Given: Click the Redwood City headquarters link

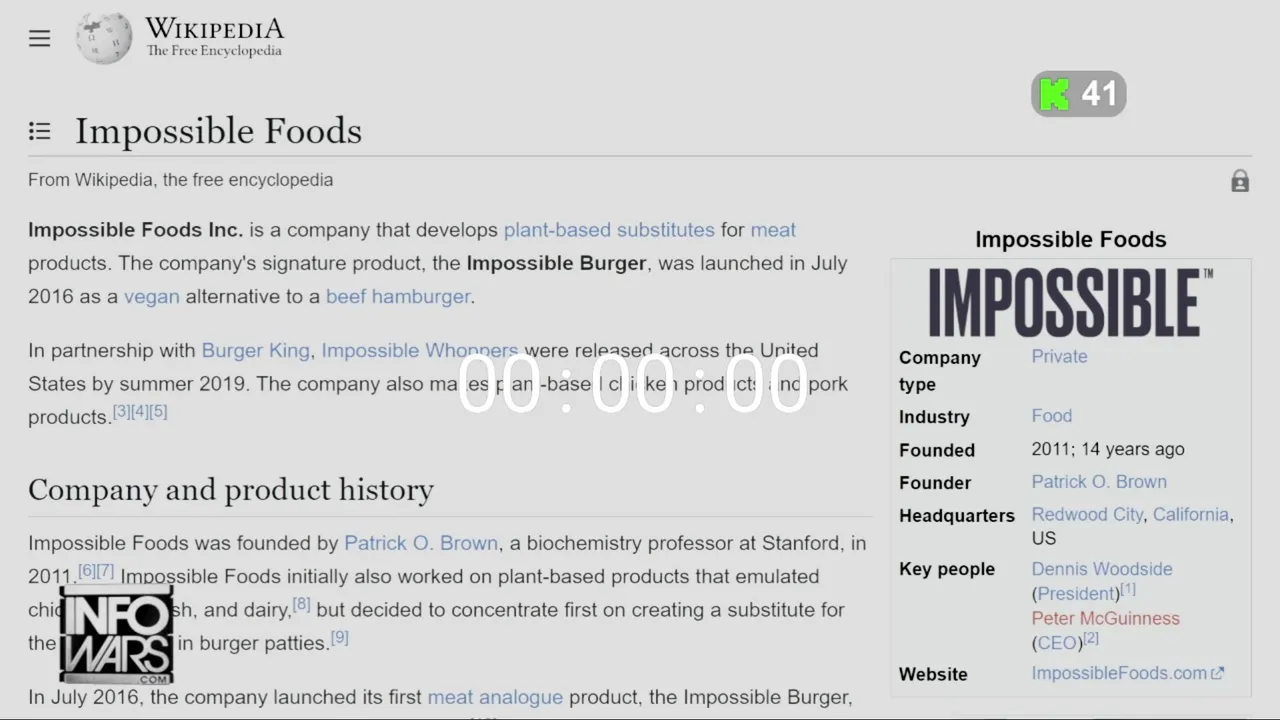Looking at the screenshot, I should (1087, 515).
